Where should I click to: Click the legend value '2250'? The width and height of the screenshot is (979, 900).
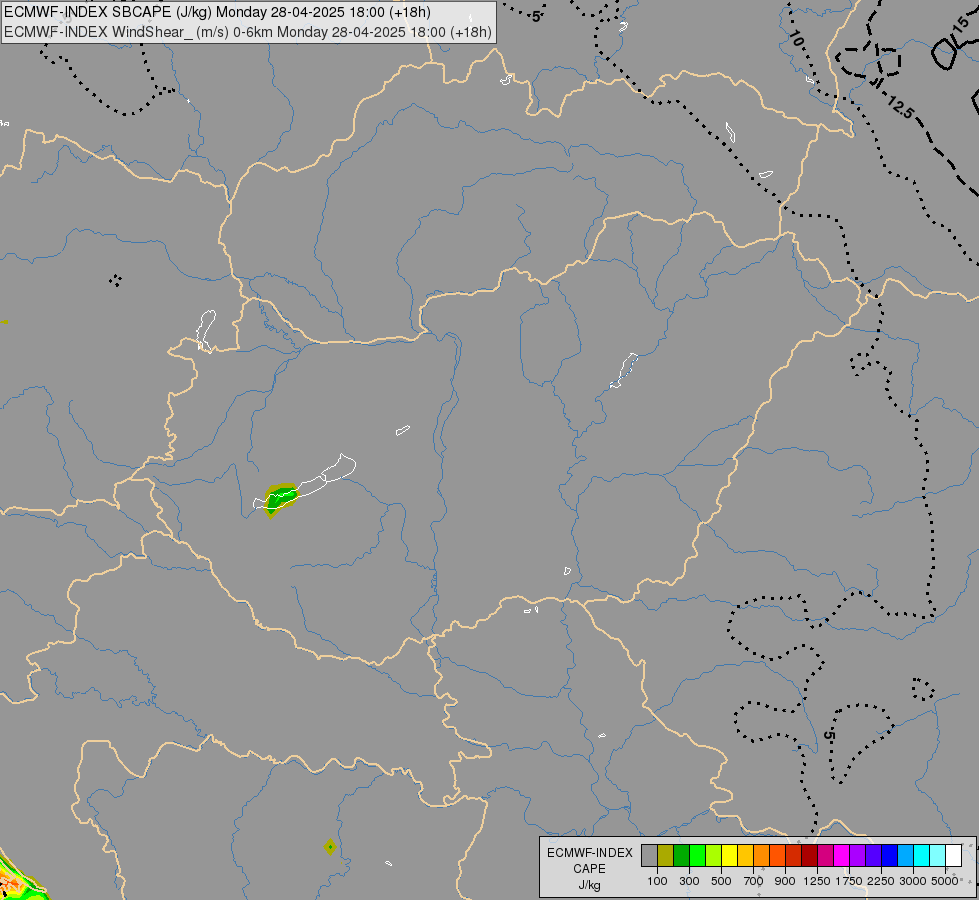point(881,881)
